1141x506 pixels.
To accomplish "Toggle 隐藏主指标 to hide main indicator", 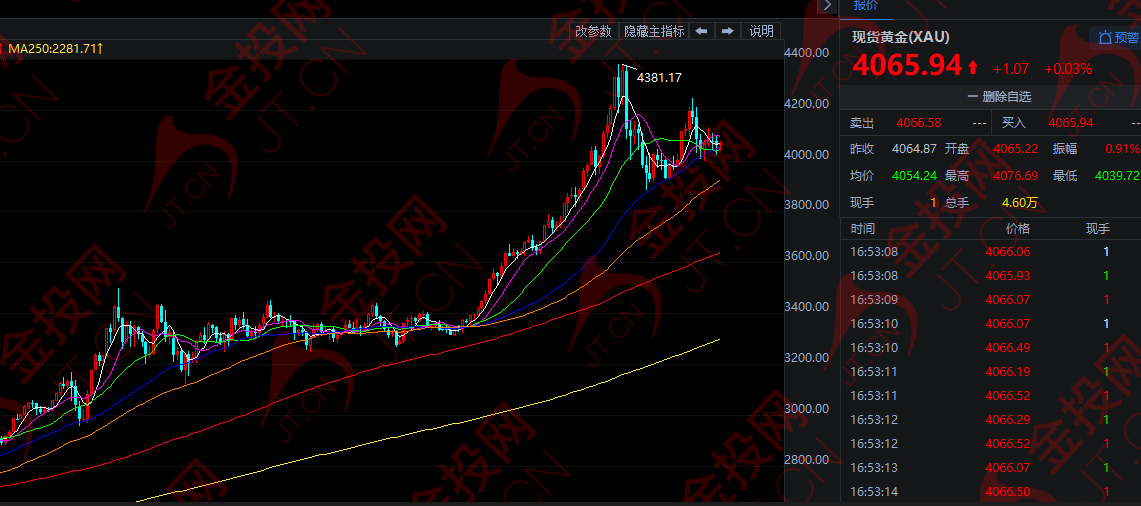I will pyautogui.click(x=654, y=31).
